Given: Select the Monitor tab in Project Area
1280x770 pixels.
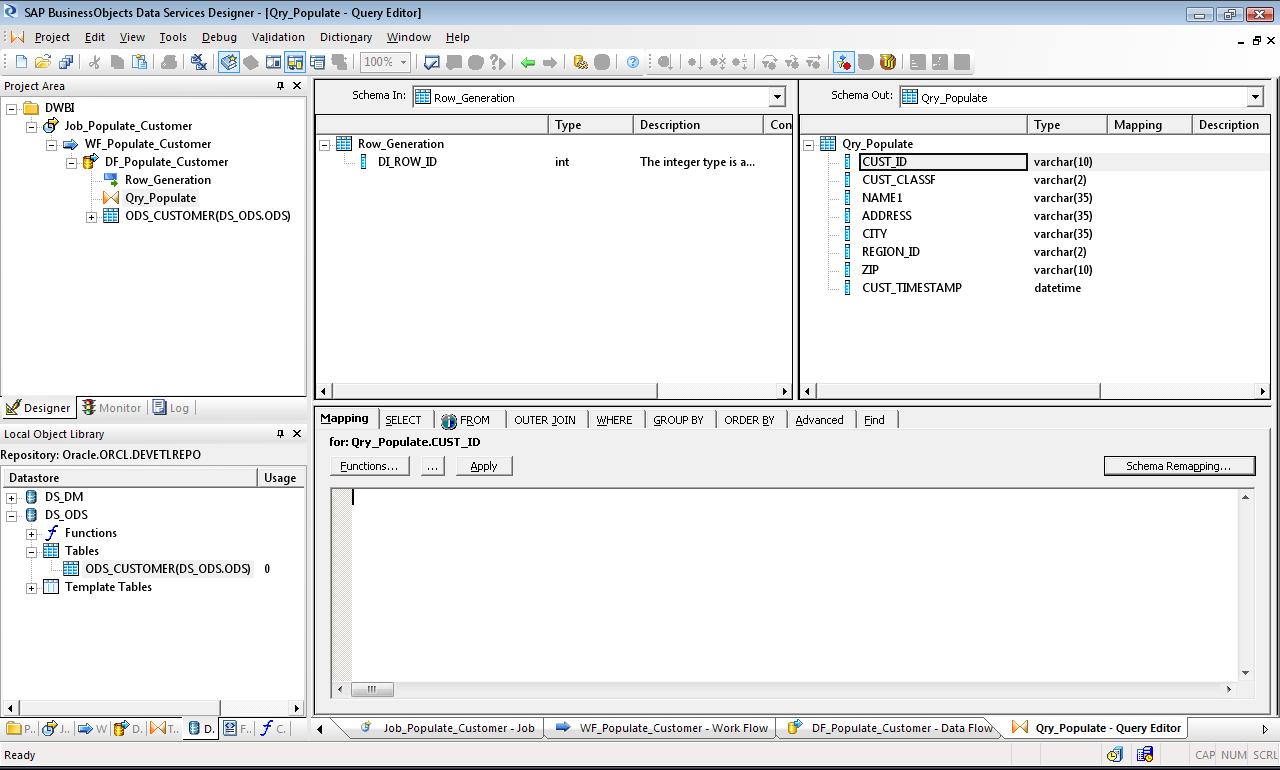Looking at the screenshot, I should [112, 408].
